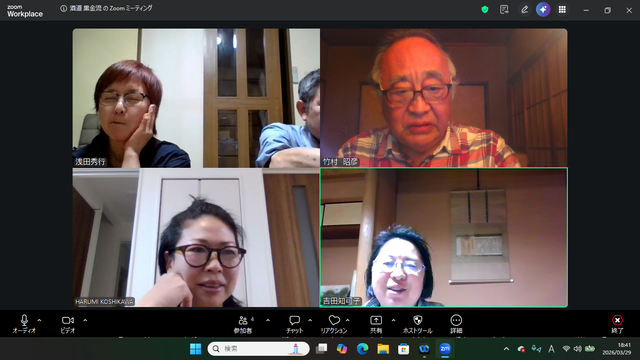Screen dimensions: 640x360
Task: Change view layout grid icon
Action: coord(562,9)
